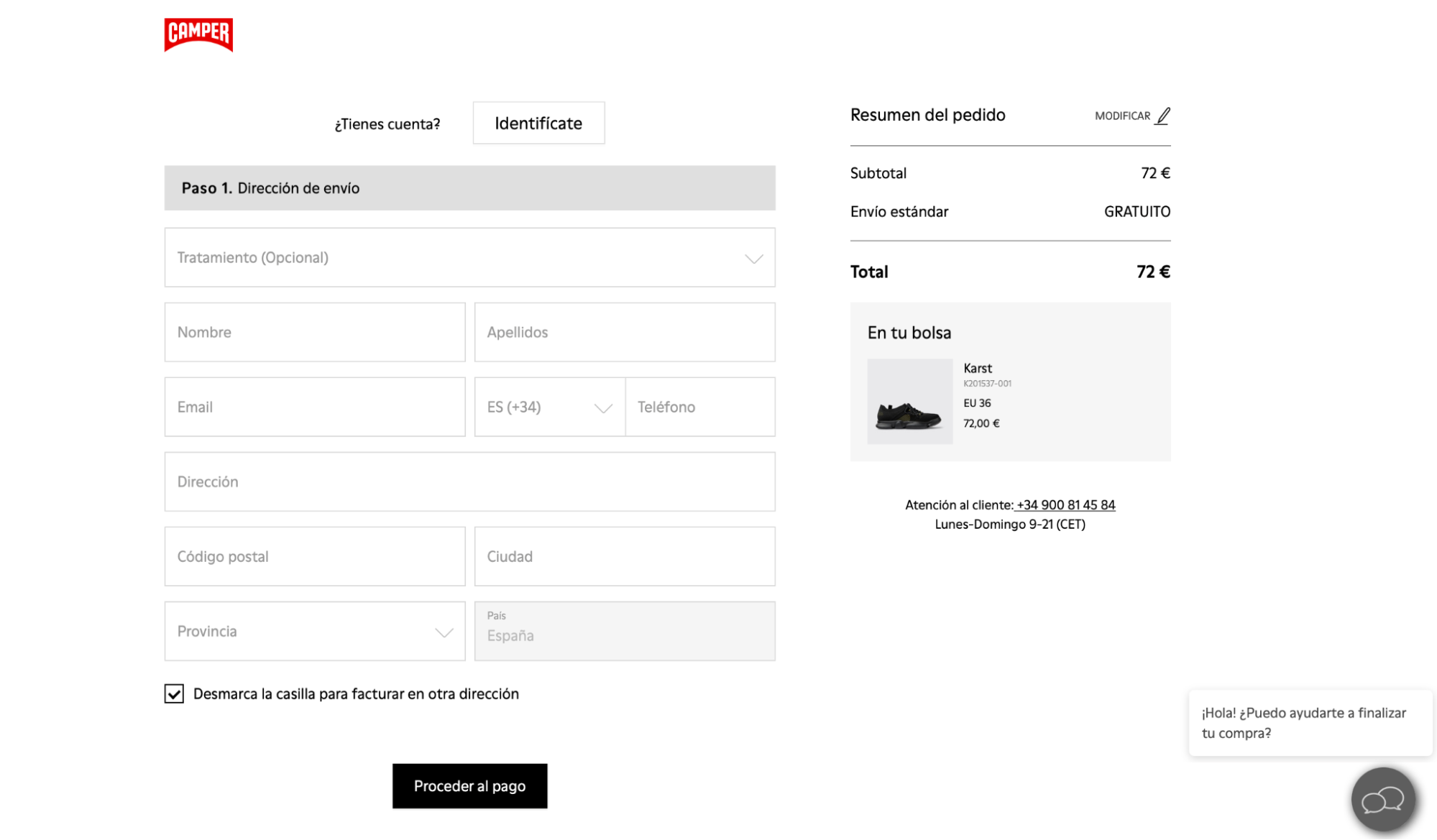Click the product code K201537-001
Image resolution: width=1437 pixels, height=840 pixels.
pos(987,384)
